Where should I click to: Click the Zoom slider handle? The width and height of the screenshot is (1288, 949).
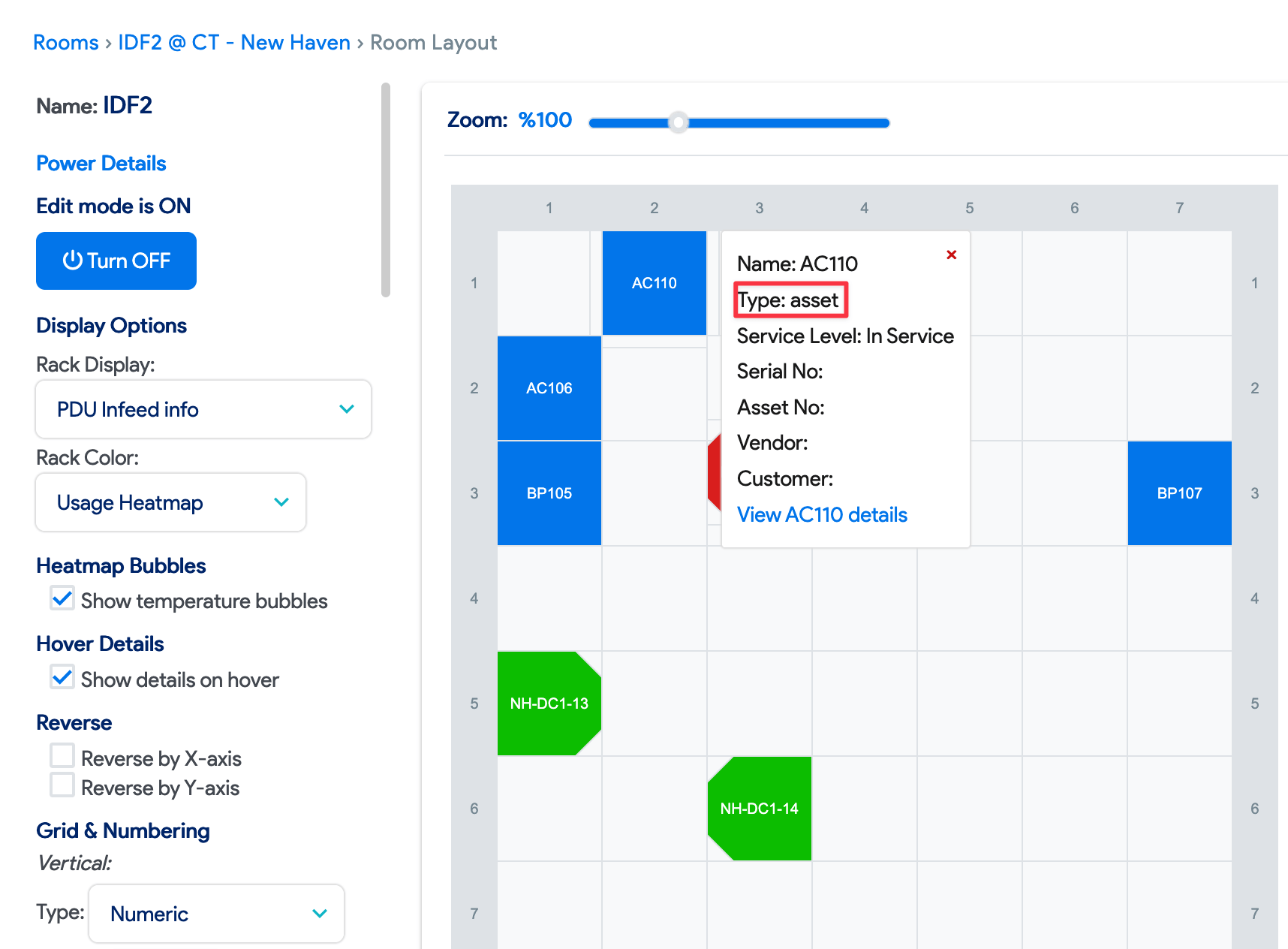pyautogui.click(x=679, y=122)
